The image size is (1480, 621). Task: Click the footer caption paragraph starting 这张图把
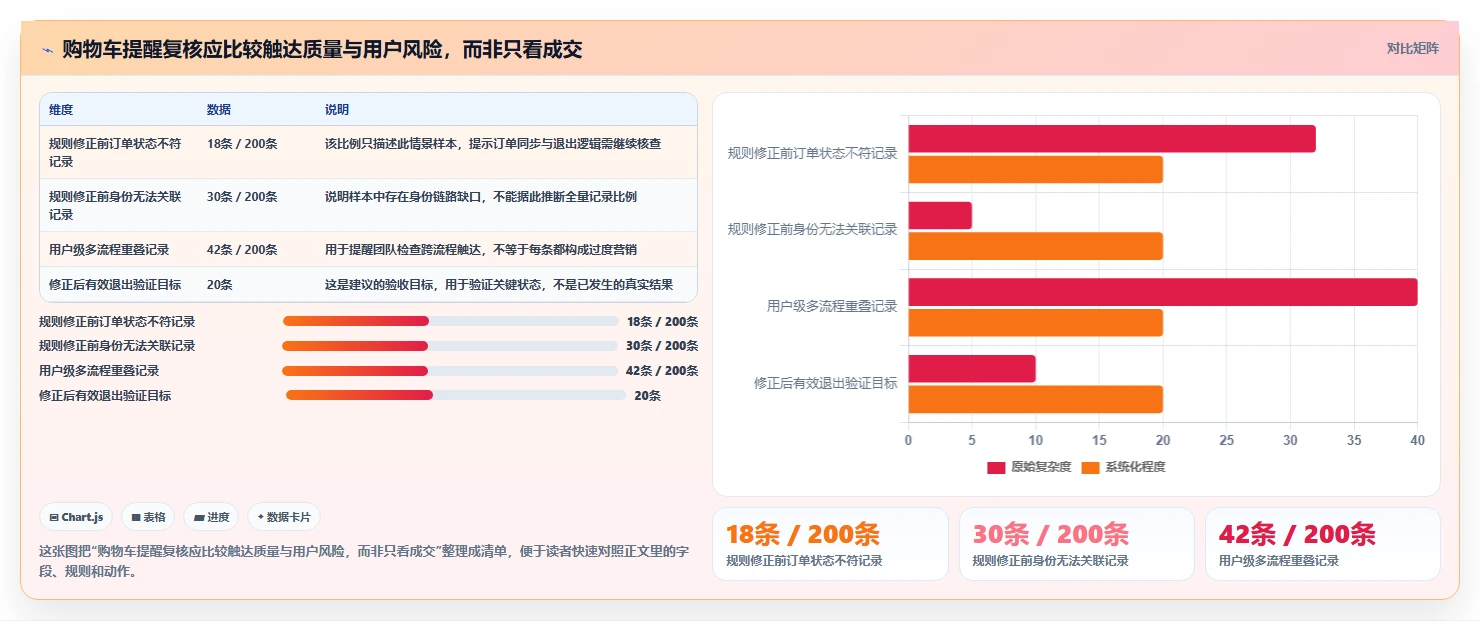364,562
